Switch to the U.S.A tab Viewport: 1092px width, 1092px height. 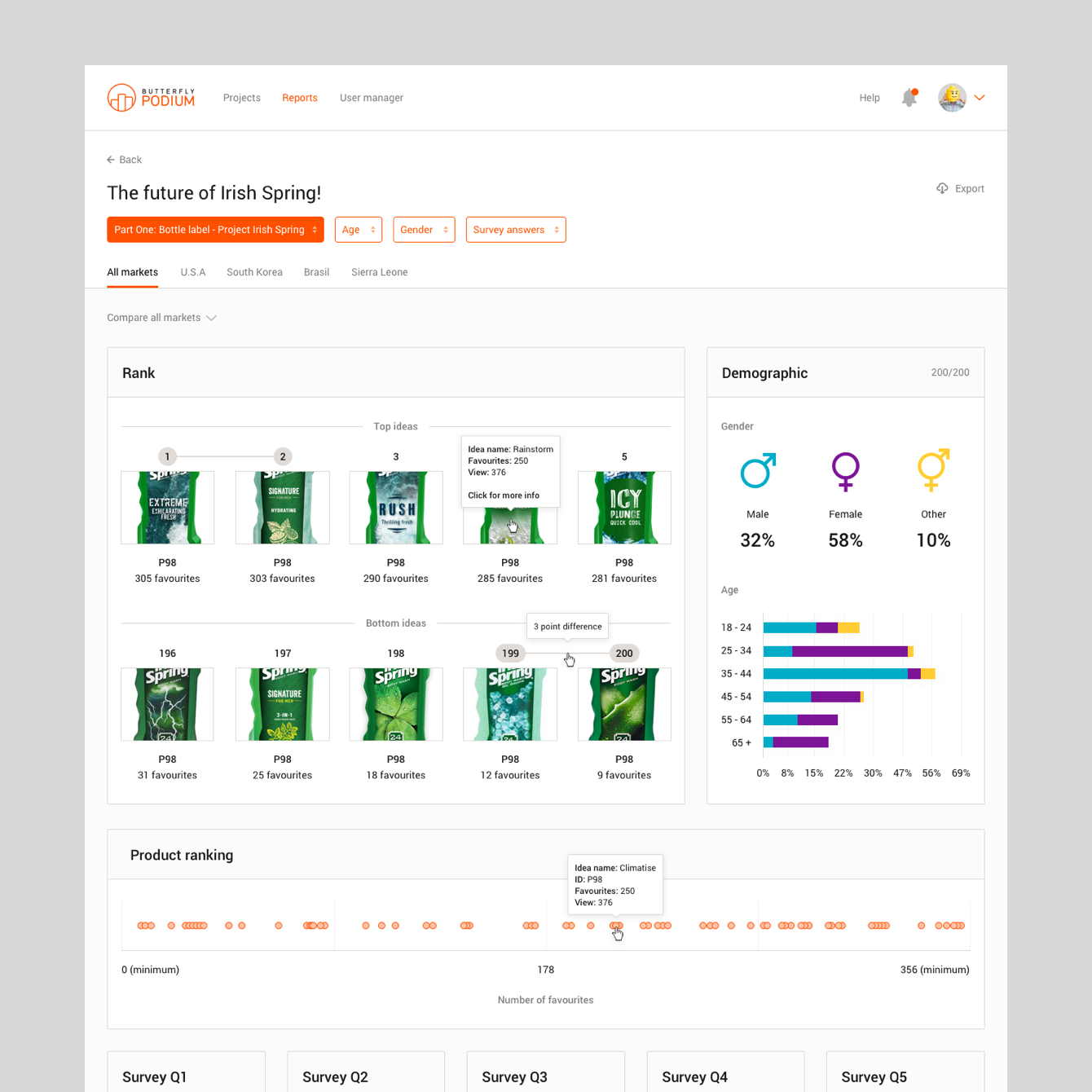193,272
